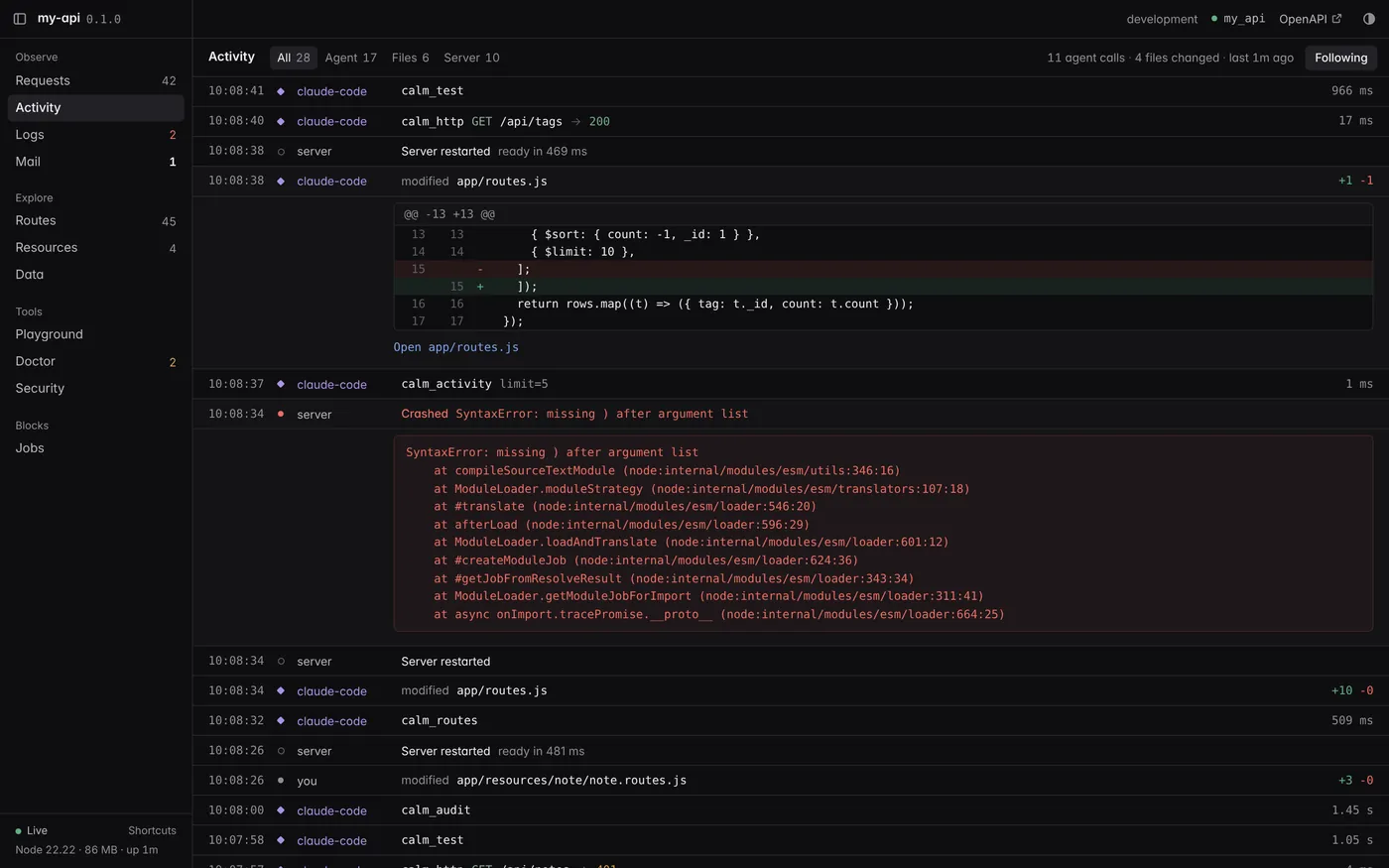The height and width of the screenshot is (868, 1389).
Task: Open Logs in the sidebar
Action: pos(95,134)
